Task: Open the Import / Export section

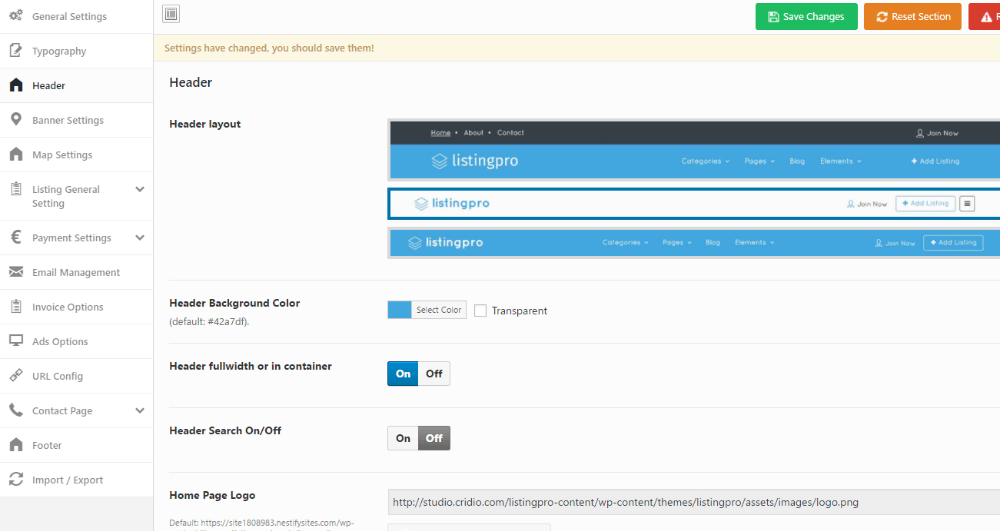Action: coord(67,480)
